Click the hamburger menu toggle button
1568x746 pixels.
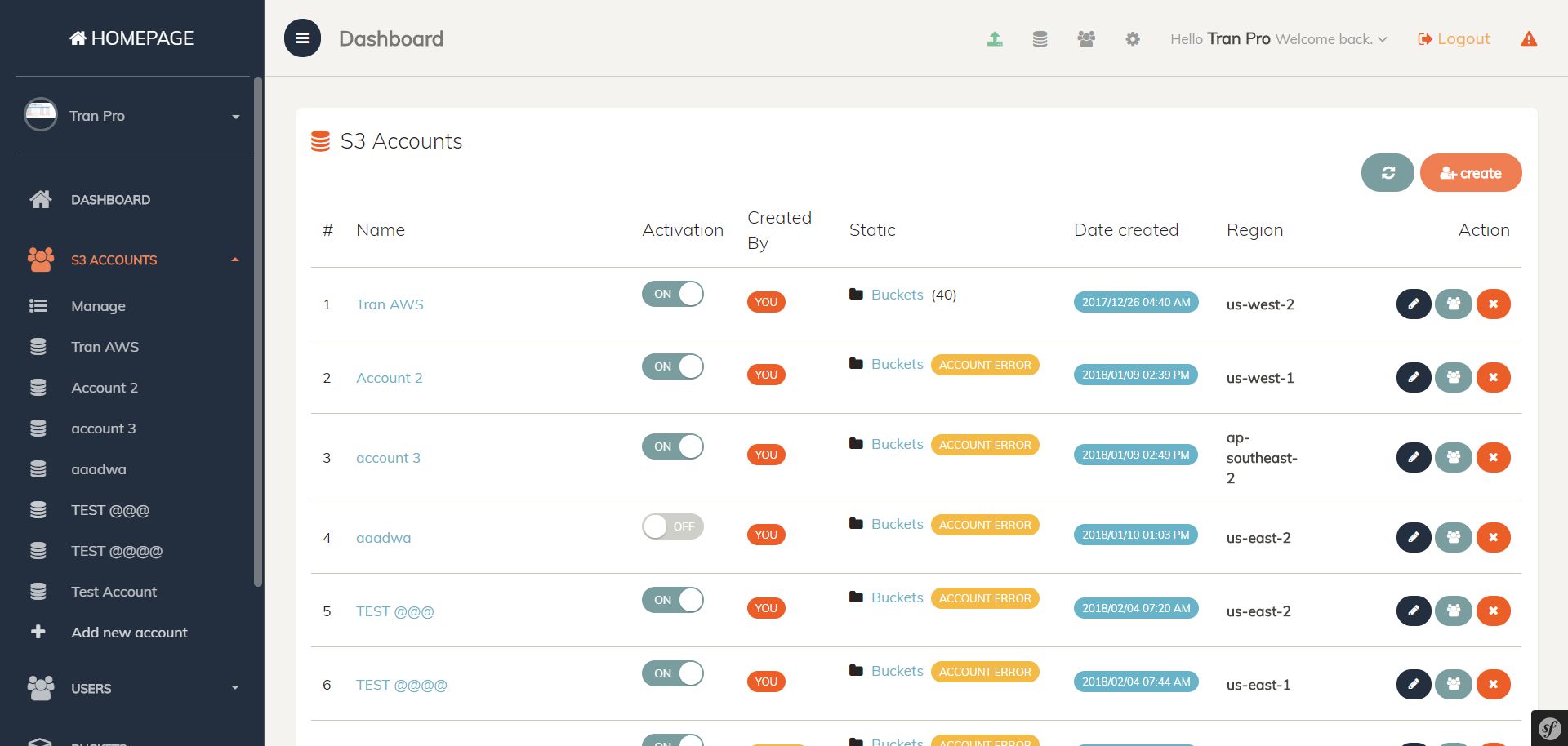302,38
